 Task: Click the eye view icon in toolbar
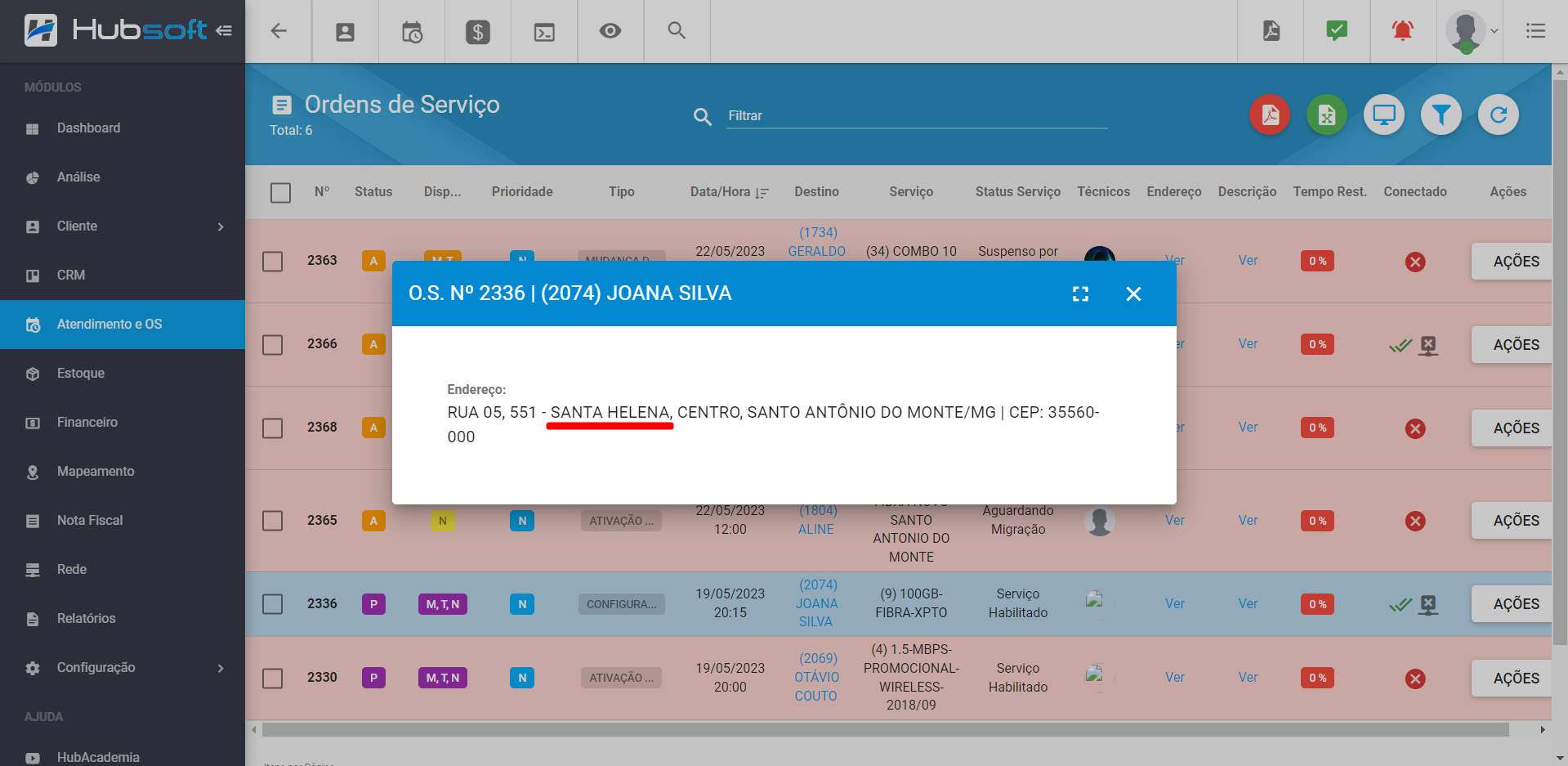pyautogui.click(x=610, y=31)
